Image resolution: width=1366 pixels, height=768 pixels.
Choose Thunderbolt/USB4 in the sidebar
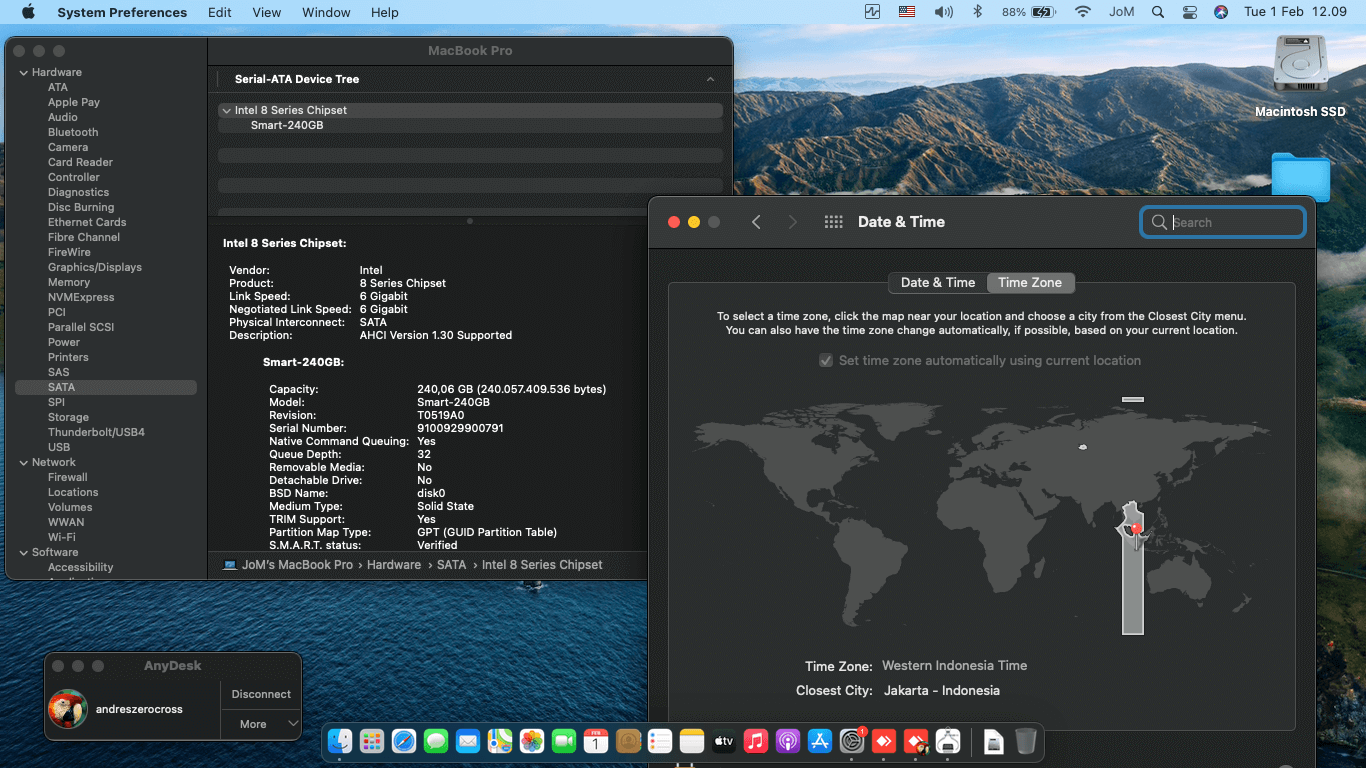pos(96,432)
